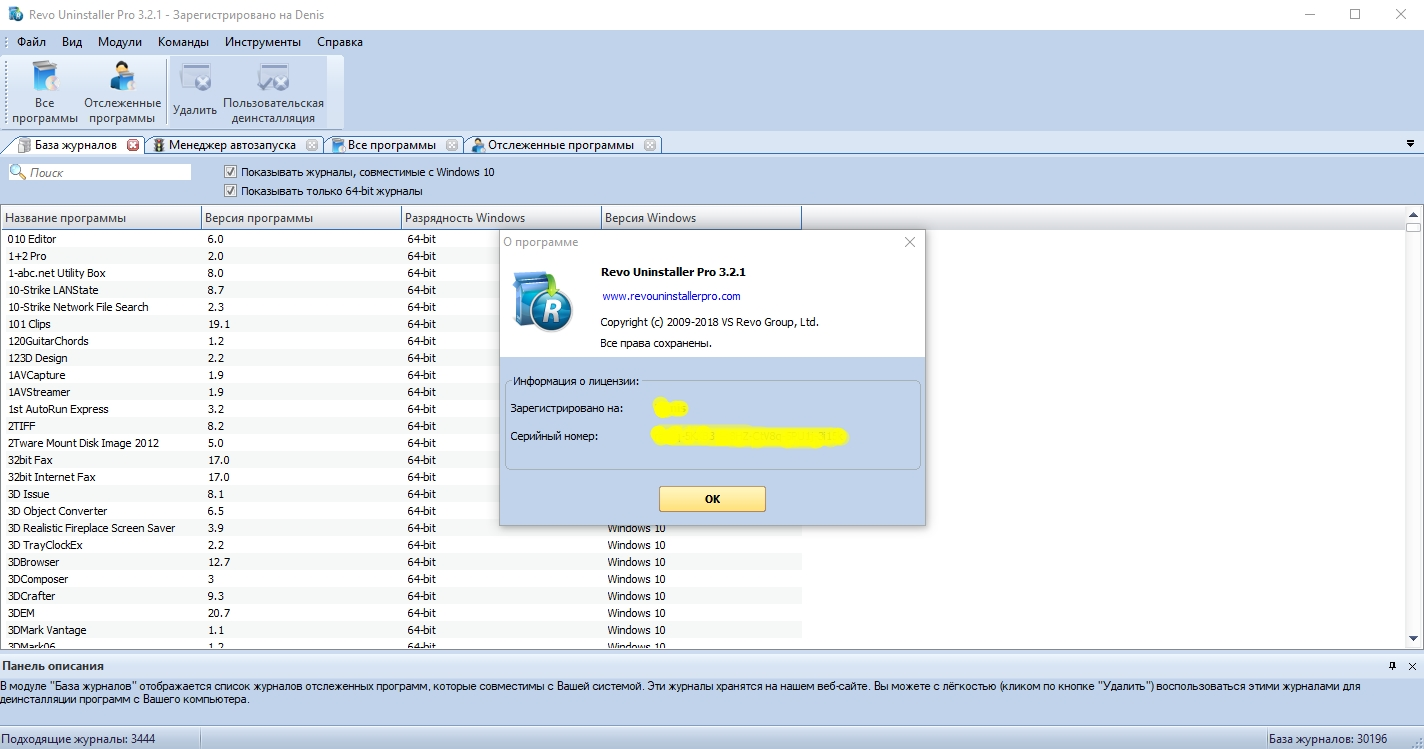Click the Revo Uninstaller logo in the dialog

(x=542, y=300)
